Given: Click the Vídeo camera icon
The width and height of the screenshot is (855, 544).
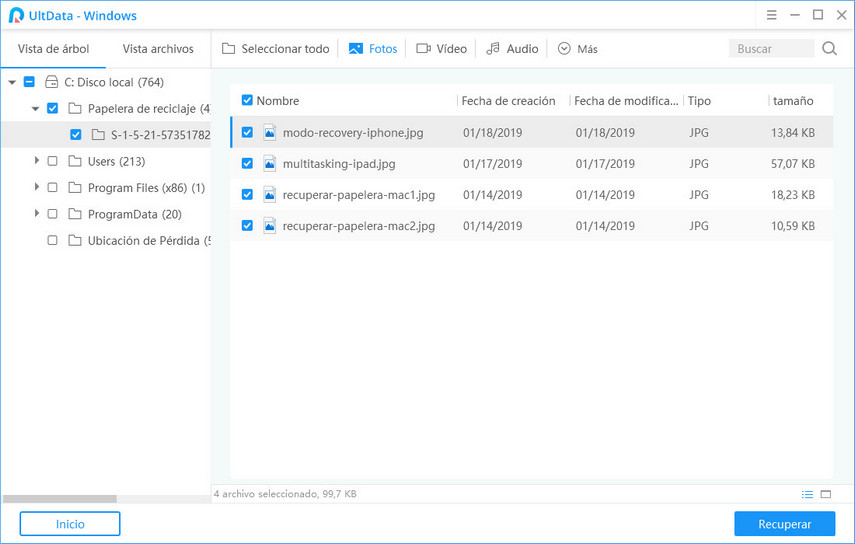Looking at the screenshot, I should (424, 49).
